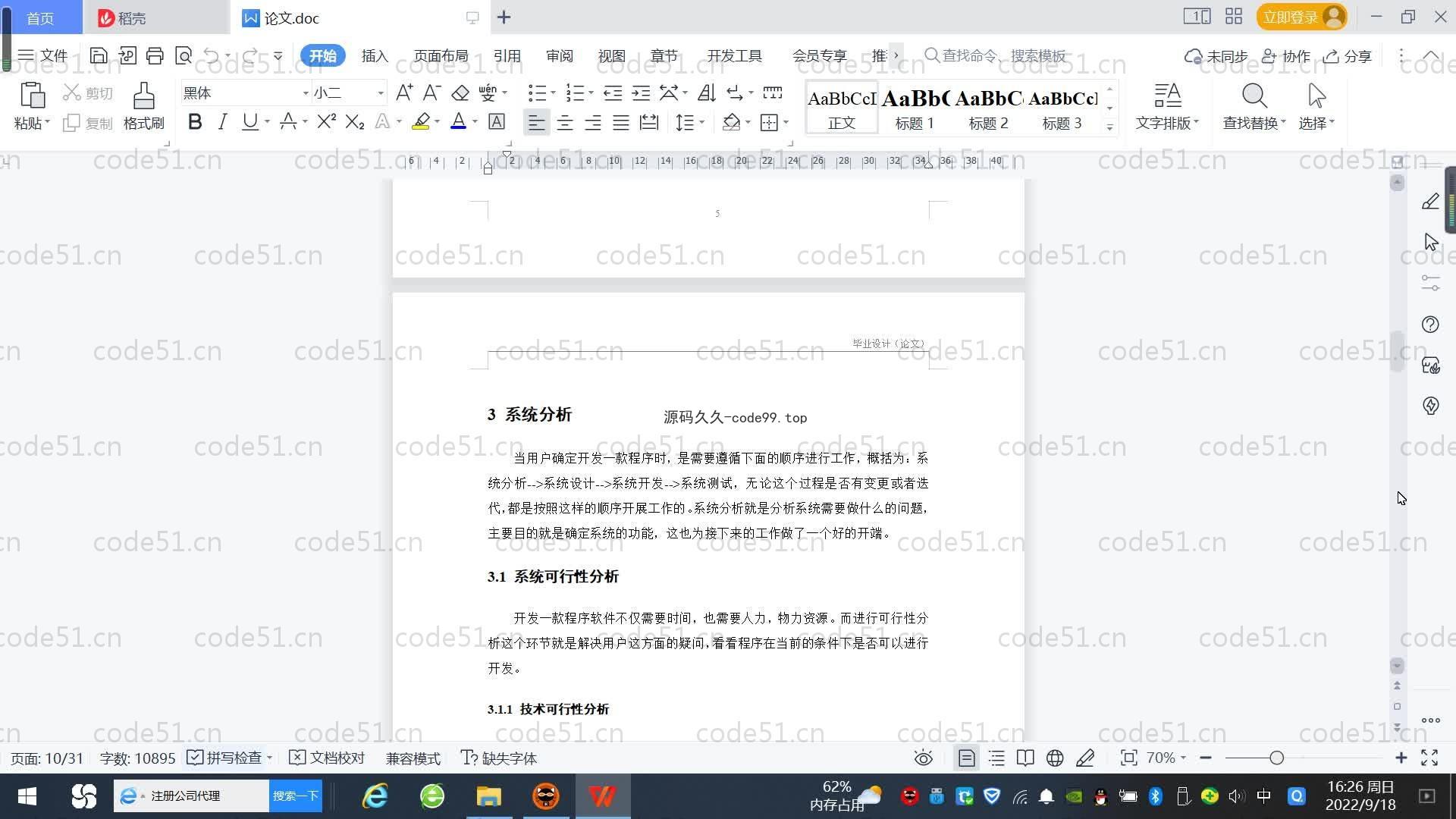Align paragraph to the right
Viewport: 1456px width, 819px height.
593,122
